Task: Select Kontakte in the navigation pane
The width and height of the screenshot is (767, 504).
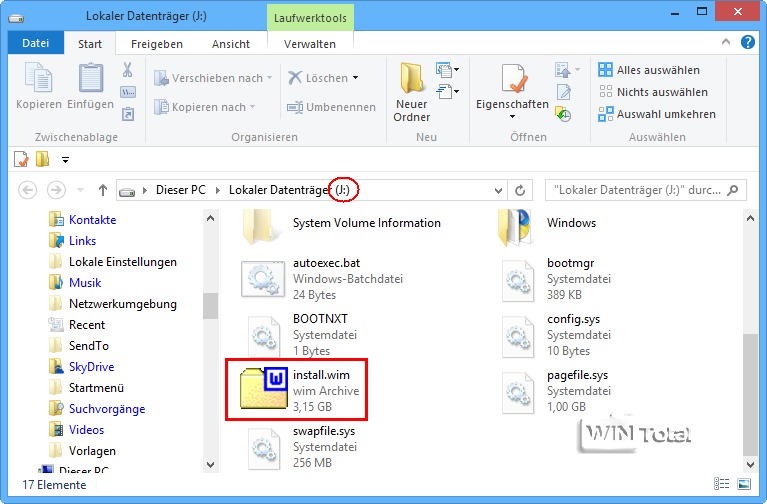Action: click(83, 220)
